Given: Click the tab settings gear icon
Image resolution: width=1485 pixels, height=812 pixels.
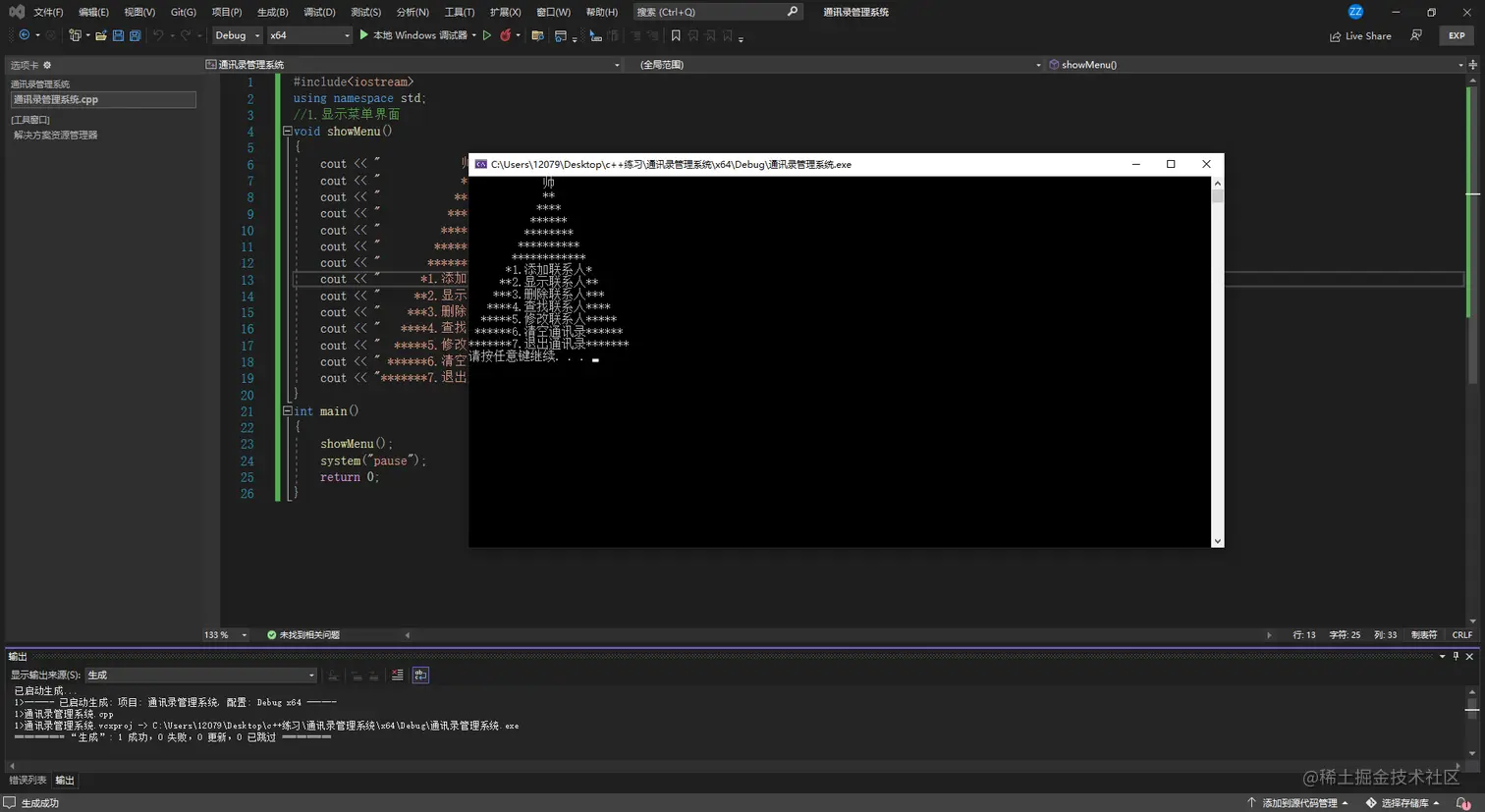Looking at the screenshot, I should [x=47, y=65].
